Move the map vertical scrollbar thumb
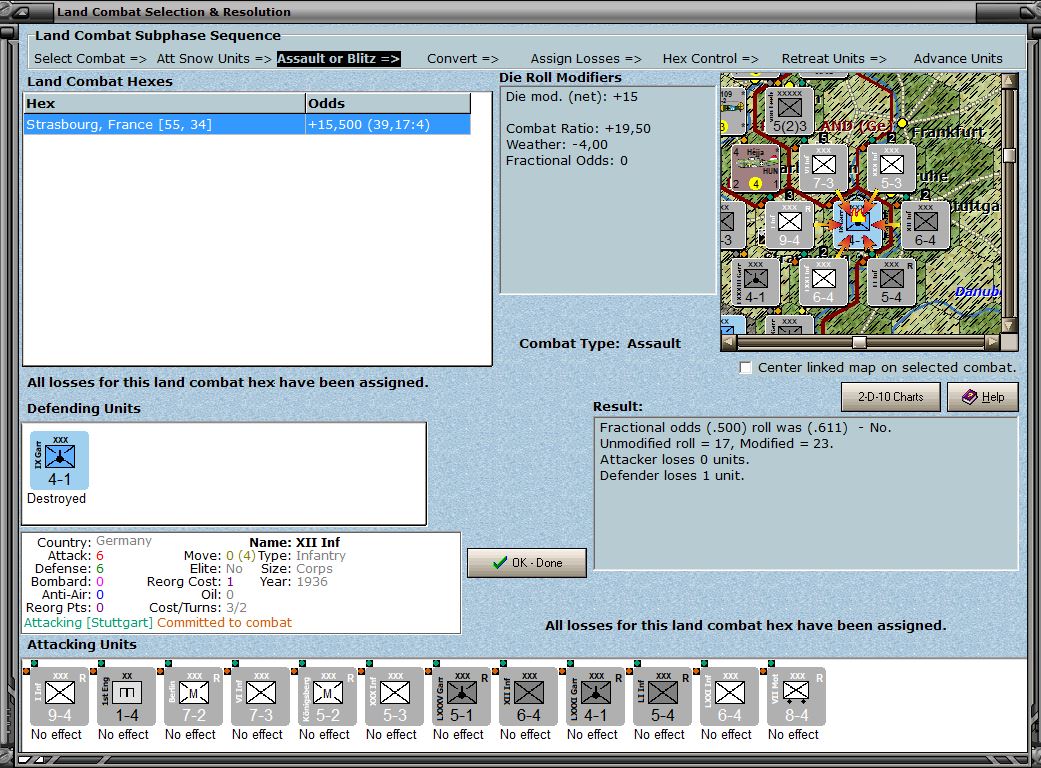Image resolution: width=1041 pixels, height=768 pixels. coord(1009,155)
